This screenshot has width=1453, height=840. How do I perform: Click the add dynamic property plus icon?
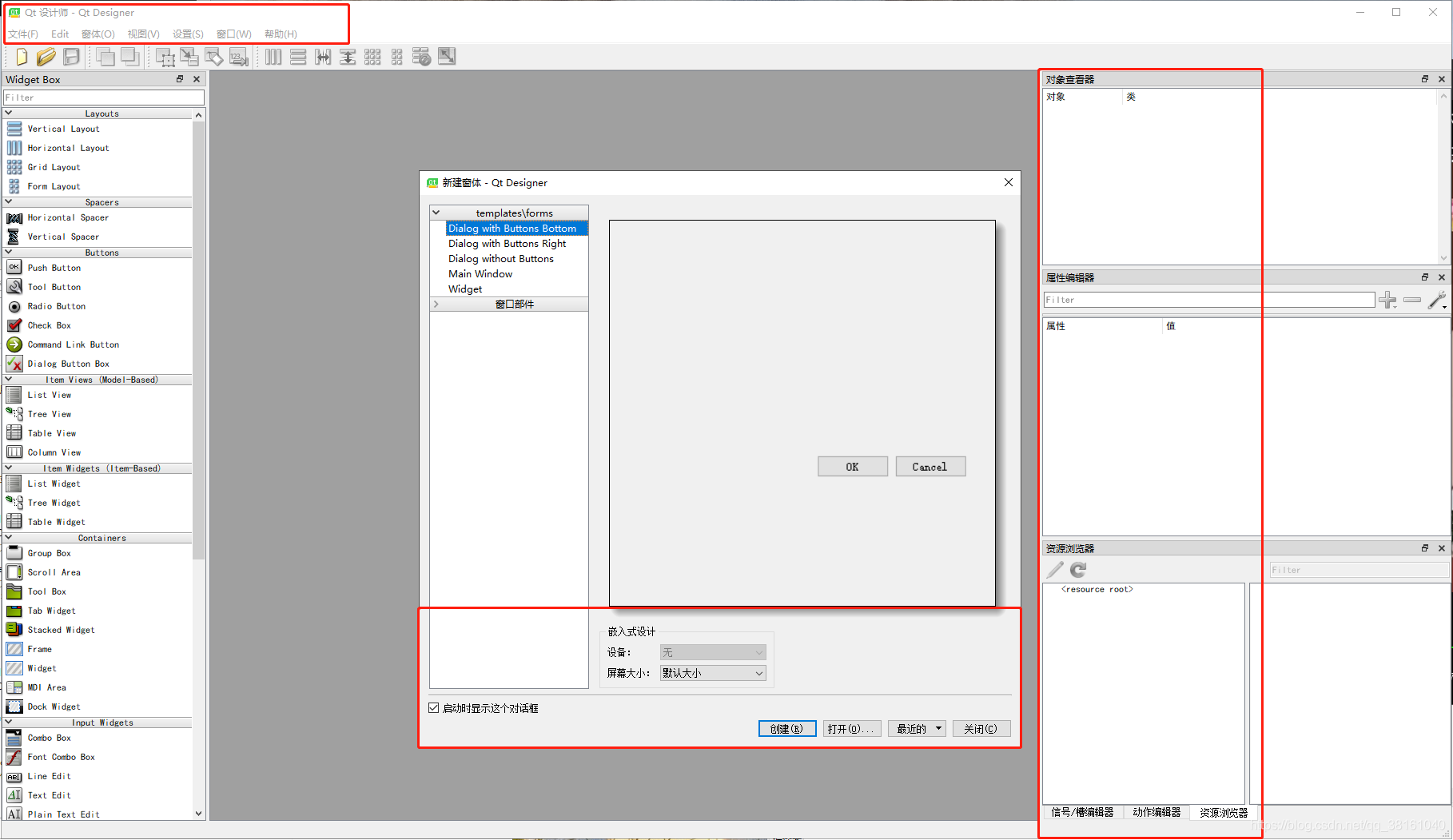click(1387, 301)
